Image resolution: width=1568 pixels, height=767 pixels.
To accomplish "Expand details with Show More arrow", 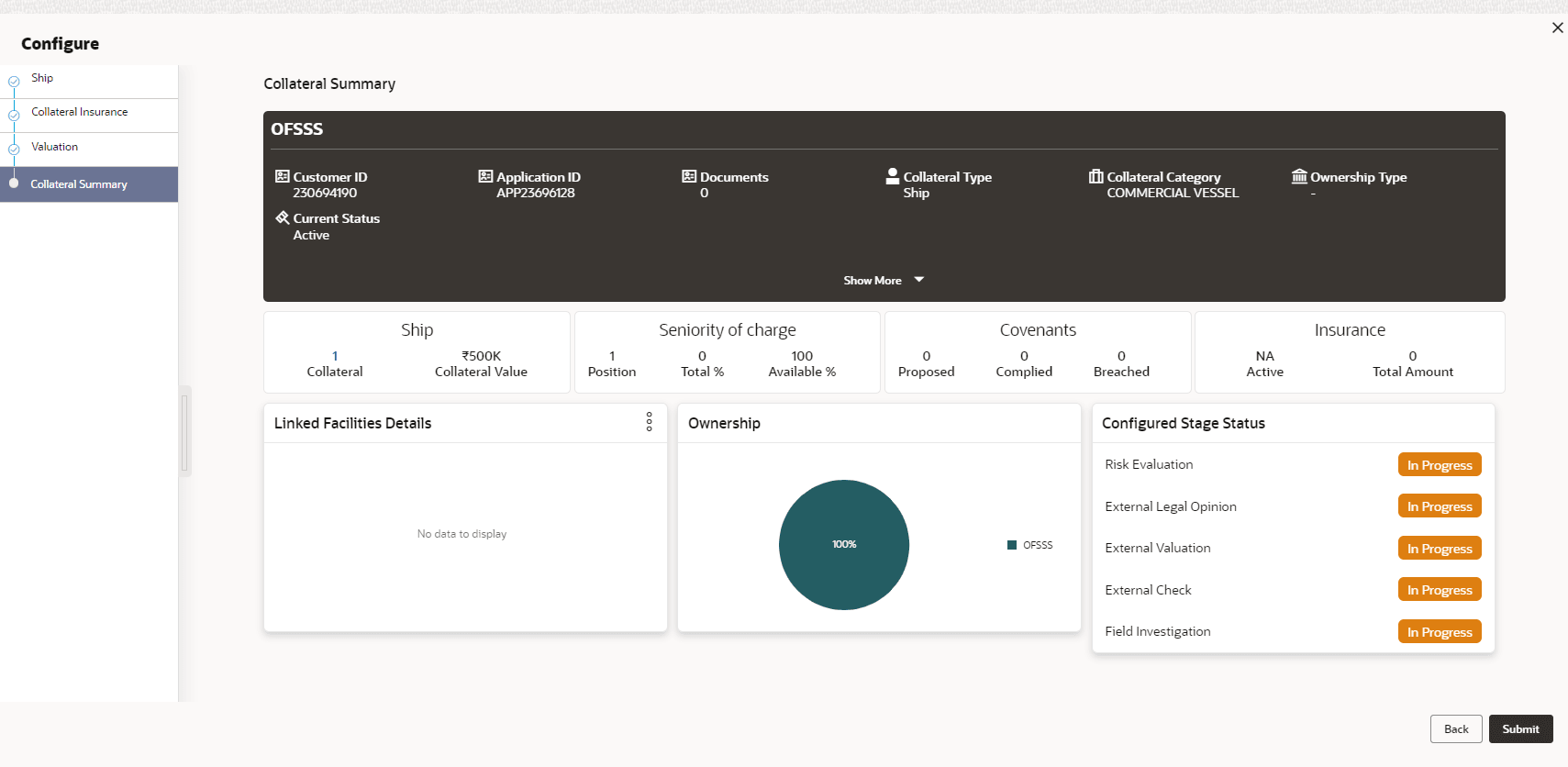I will (x=918, y=280).
